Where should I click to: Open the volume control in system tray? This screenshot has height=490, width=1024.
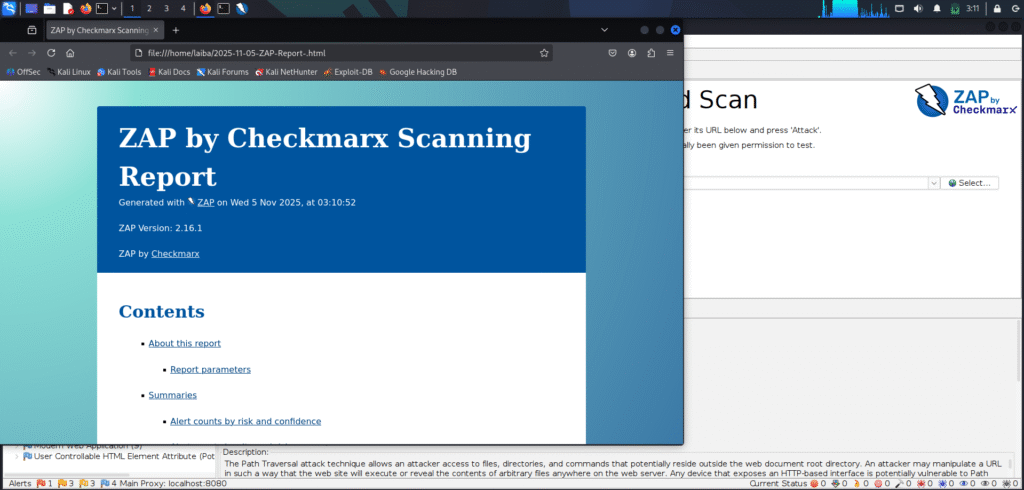click(x=918, y=8)
